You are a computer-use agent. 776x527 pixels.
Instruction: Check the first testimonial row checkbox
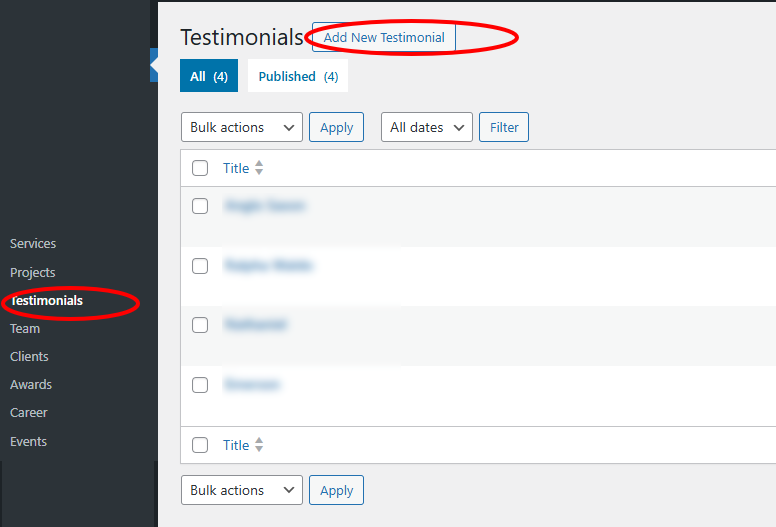[200, 206]
